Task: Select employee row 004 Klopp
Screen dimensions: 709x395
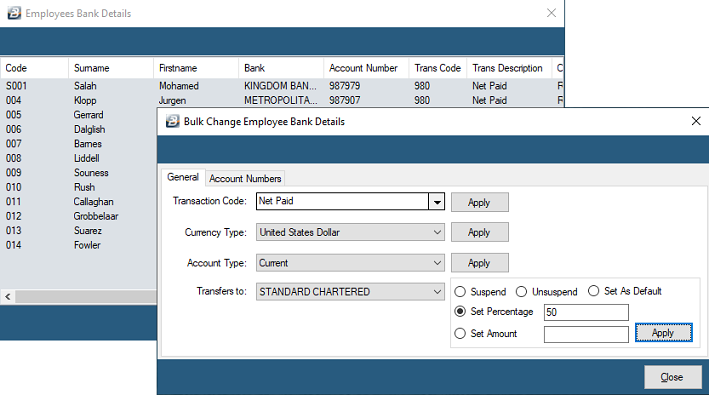Action: [282, 100]
